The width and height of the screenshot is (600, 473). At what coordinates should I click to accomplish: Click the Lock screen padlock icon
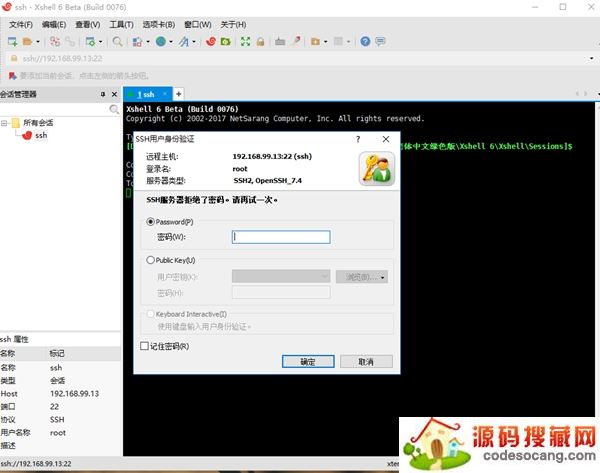point(260,41)
